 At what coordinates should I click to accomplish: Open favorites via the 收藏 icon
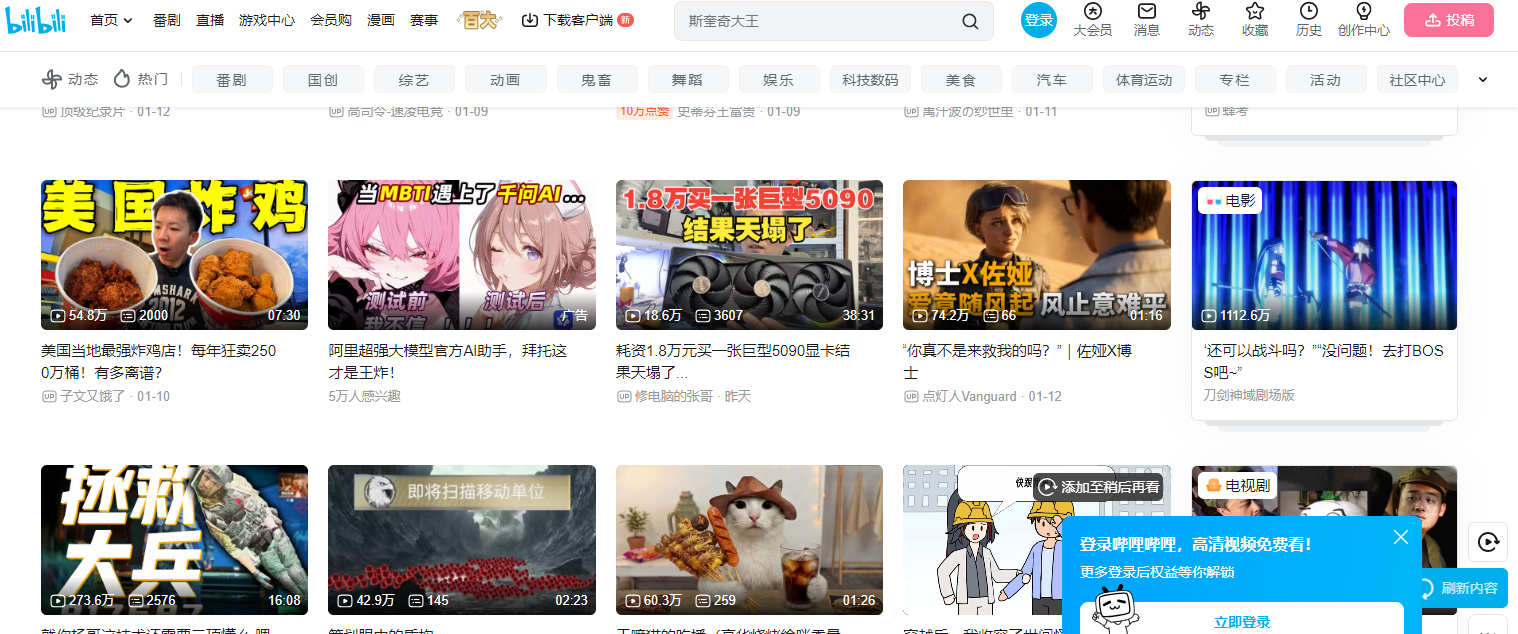tap(1255, 20)
